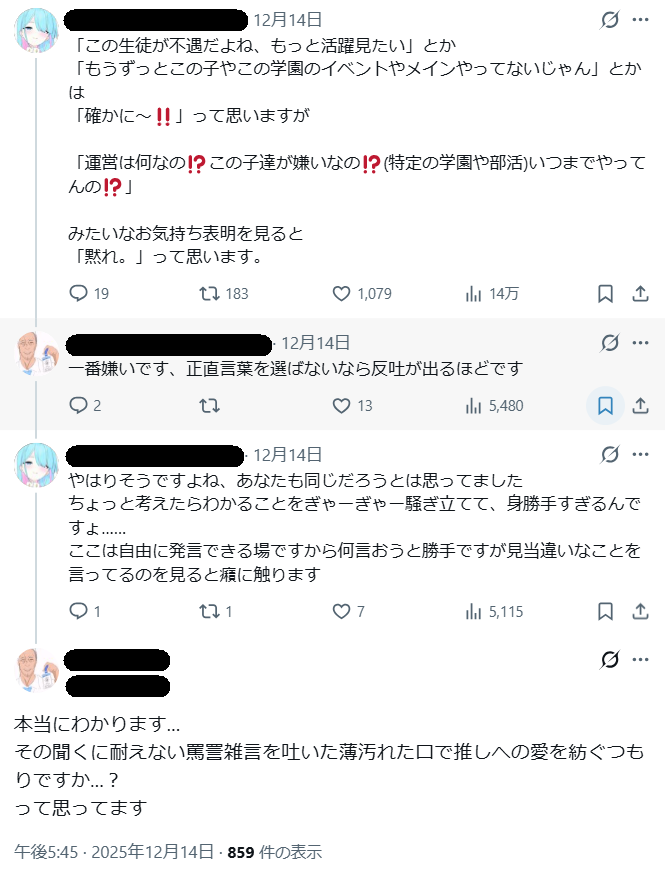
Task: Like the tweet with 1,079 likes
Action: pos(341,294)
